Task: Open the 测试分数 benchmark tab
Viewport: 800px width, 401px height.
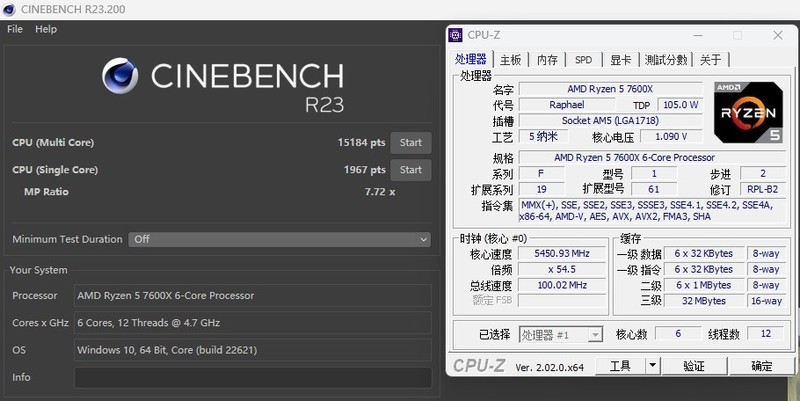Action: pos(665,60)
